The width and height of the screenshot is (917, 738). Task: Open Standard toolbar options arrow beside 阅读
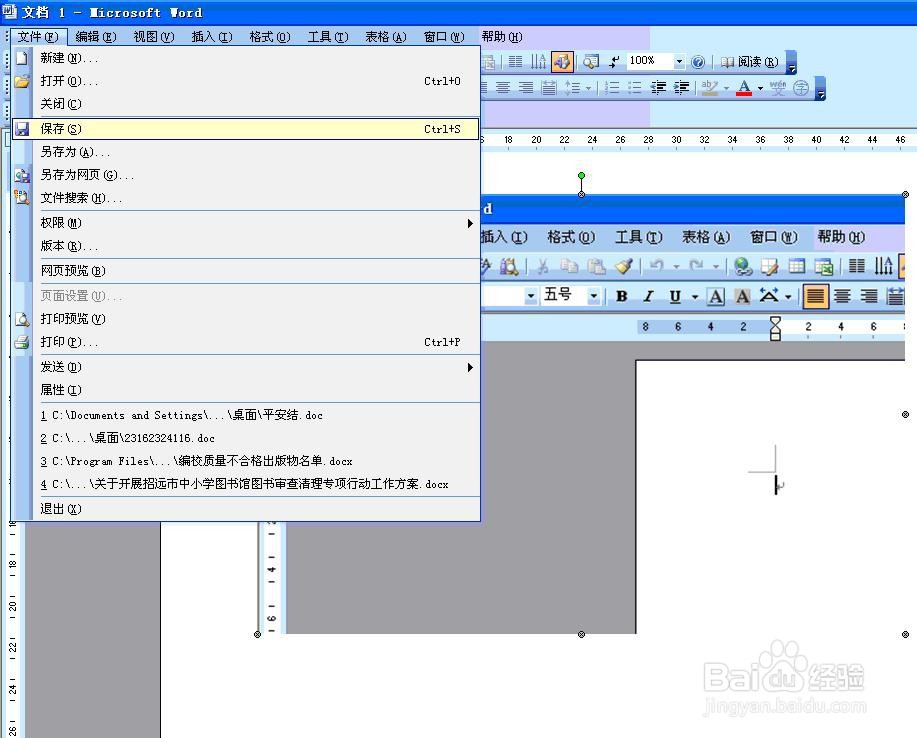pyautogui.click(x=791, y=62)
